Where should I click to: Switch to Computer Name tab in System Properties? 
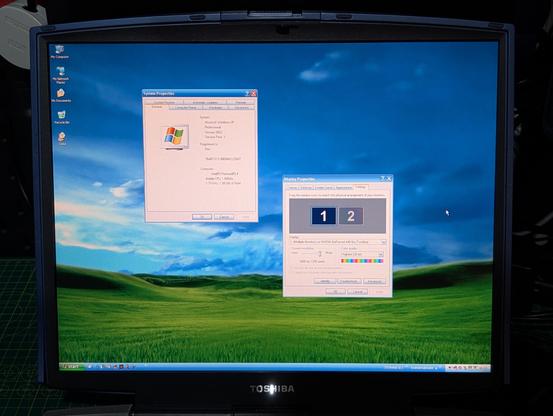click(186, 108)
